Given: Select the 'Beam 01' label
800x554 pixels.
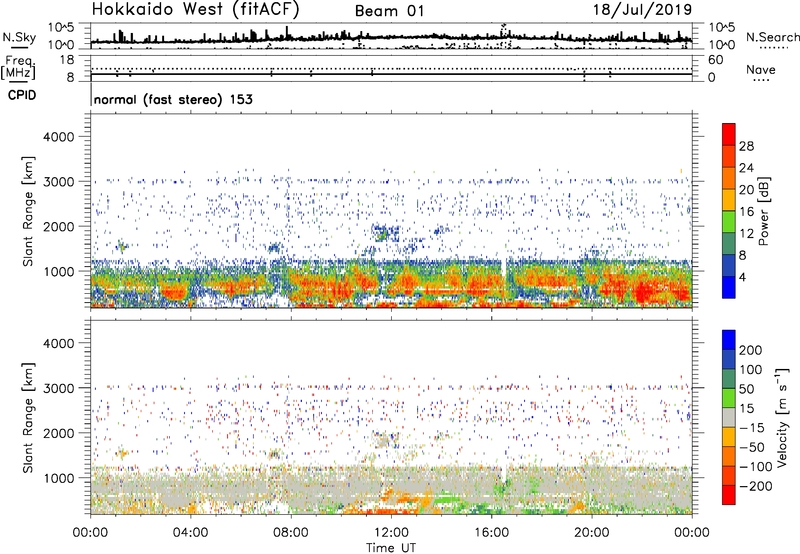Looking at the screenshot, I should click(389, 11).
